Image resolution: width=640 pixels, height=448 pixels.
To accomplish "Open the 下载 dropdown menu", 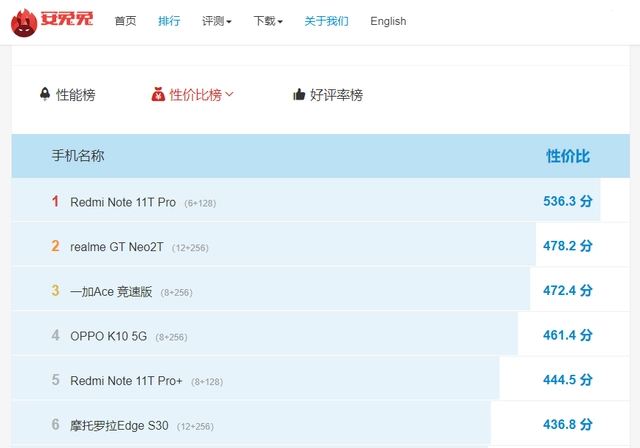I will (x=267, y=21).
